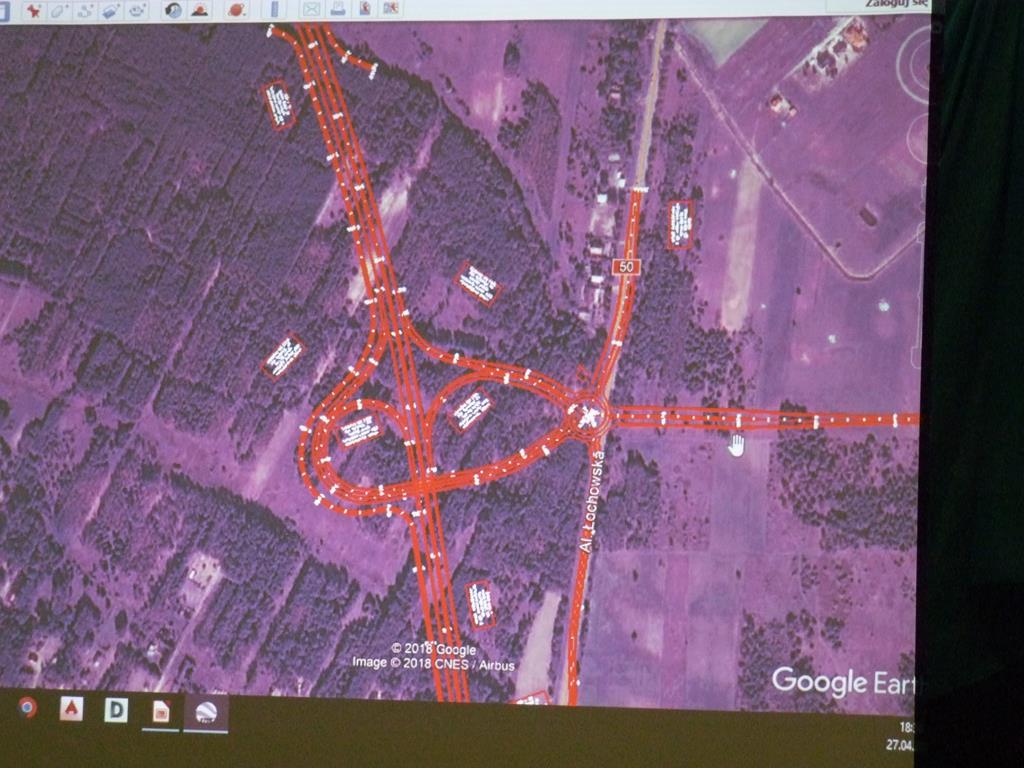Show historical imagery with the clock icon

173,10
